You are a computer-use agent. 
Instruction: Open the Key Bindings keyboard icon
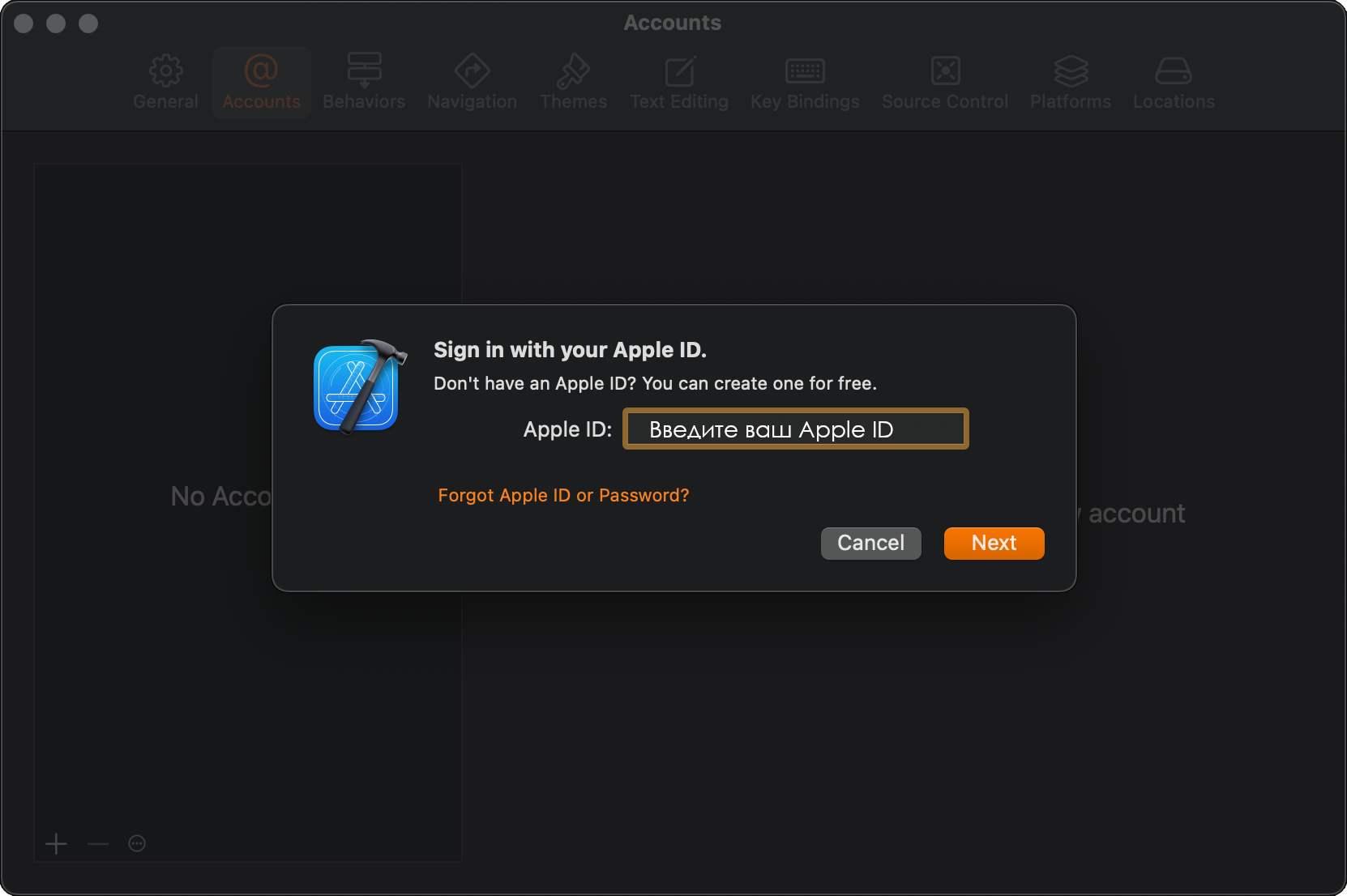click(805, 72)
